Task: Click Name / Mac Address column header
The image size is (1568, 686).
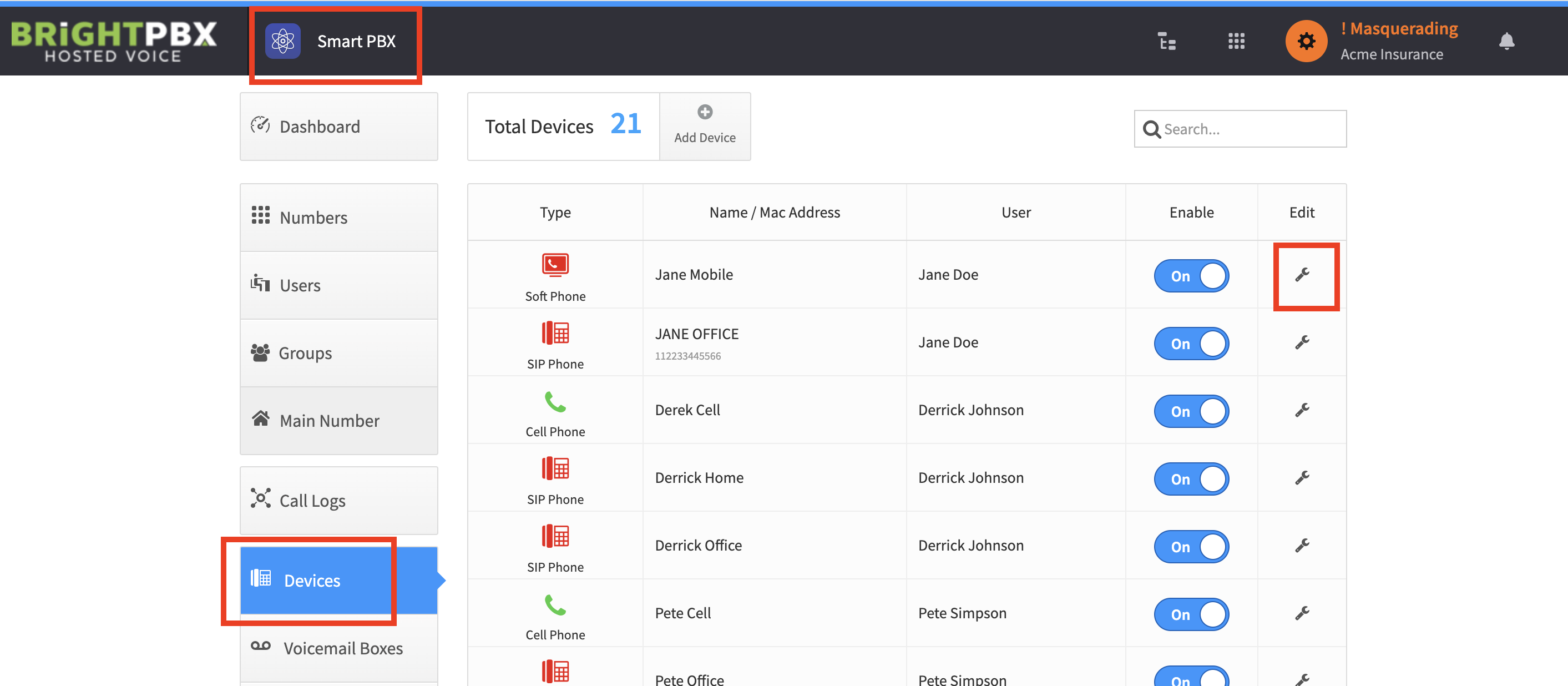Action: [x=774, y=213]
